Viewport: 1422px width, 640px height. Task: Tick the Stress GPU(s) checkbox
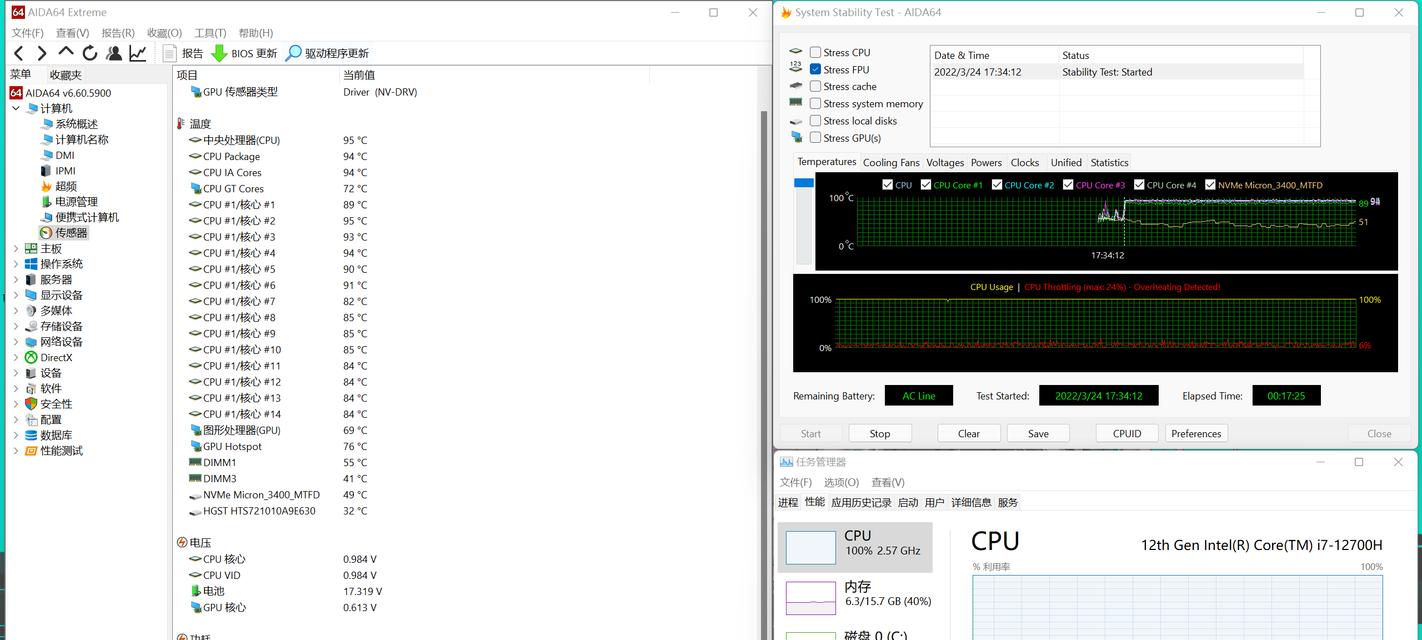pyautogui.click(x=815, y=137)
